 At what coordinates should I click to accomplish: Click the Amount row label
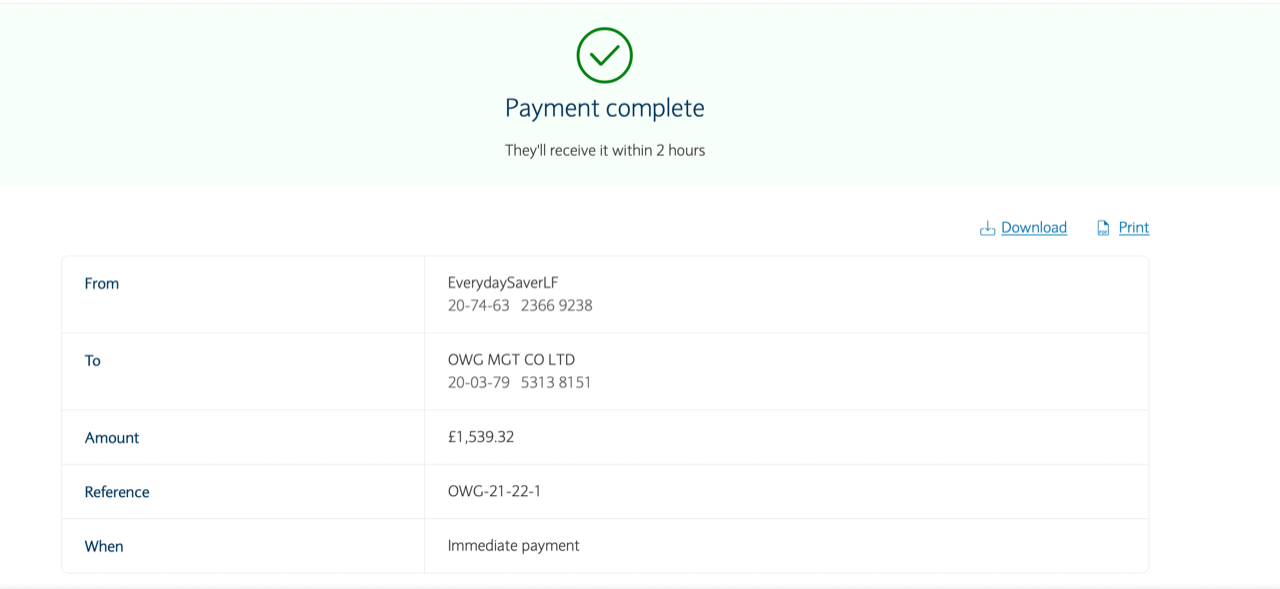pyautogui.click(x=112, y=438)
